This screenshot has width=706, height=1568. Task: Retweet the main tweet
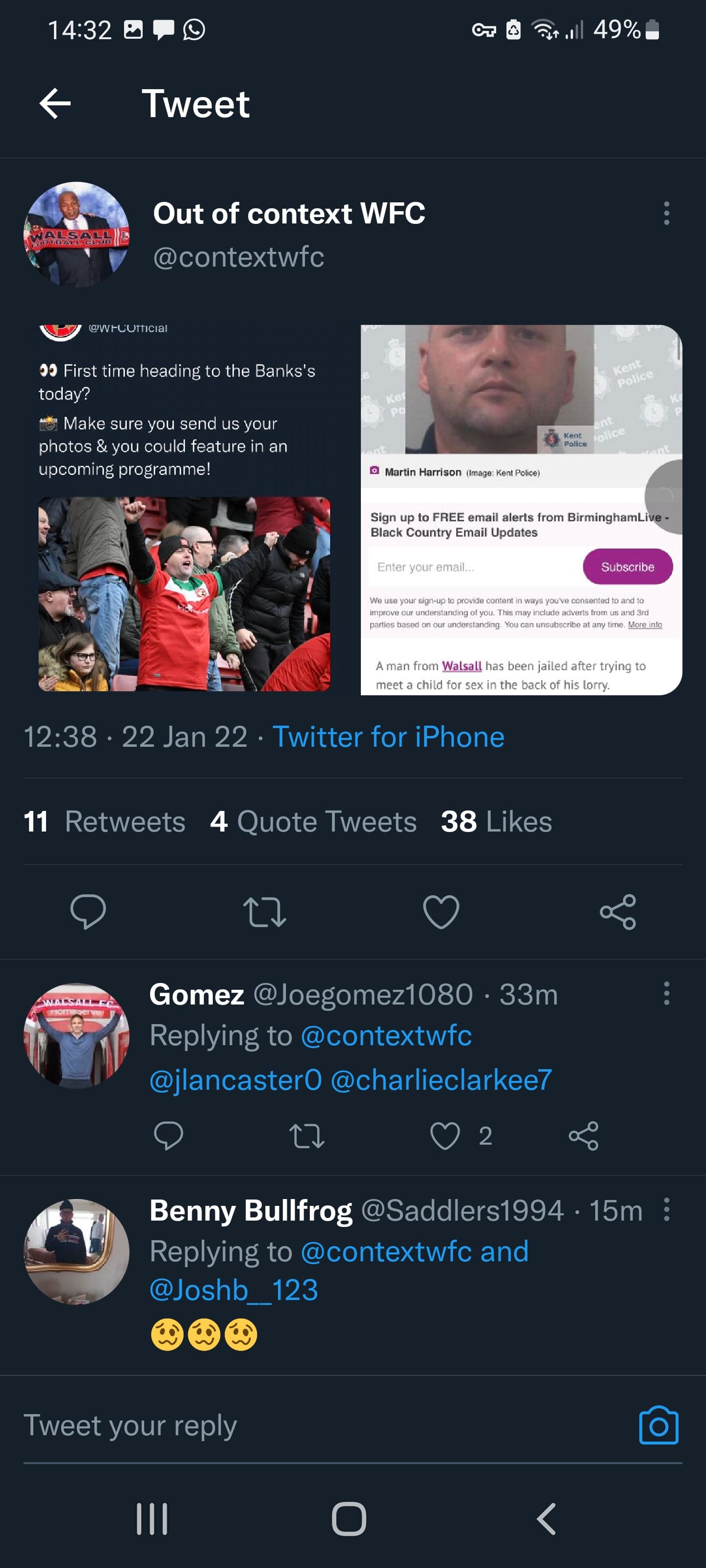(264, 912)
